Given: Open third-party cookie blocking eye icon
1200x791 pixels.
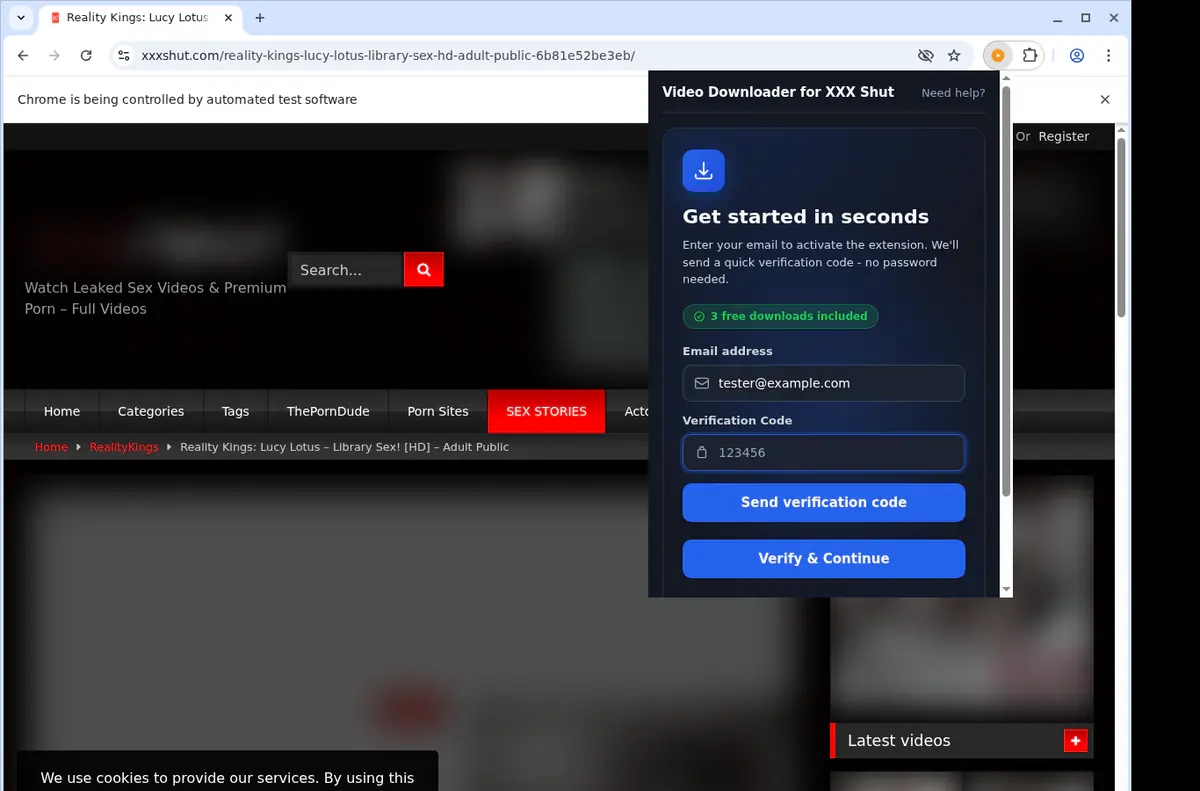Looking at the screenshot, I should (x=925, y=56).
